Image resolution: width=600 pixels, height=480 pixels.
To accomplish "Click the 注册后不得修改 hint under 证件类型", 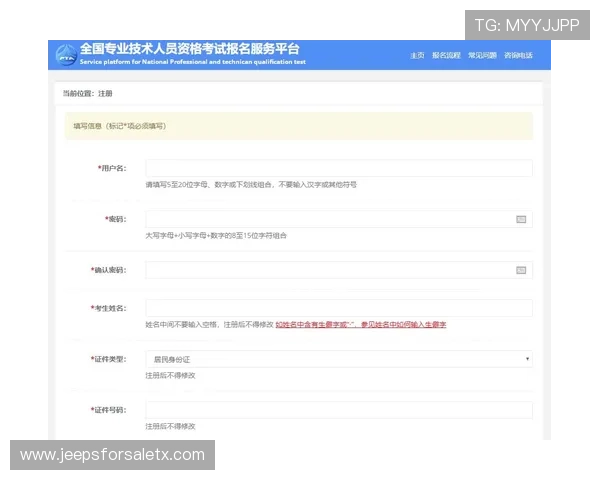I will [x=170, y=376].
